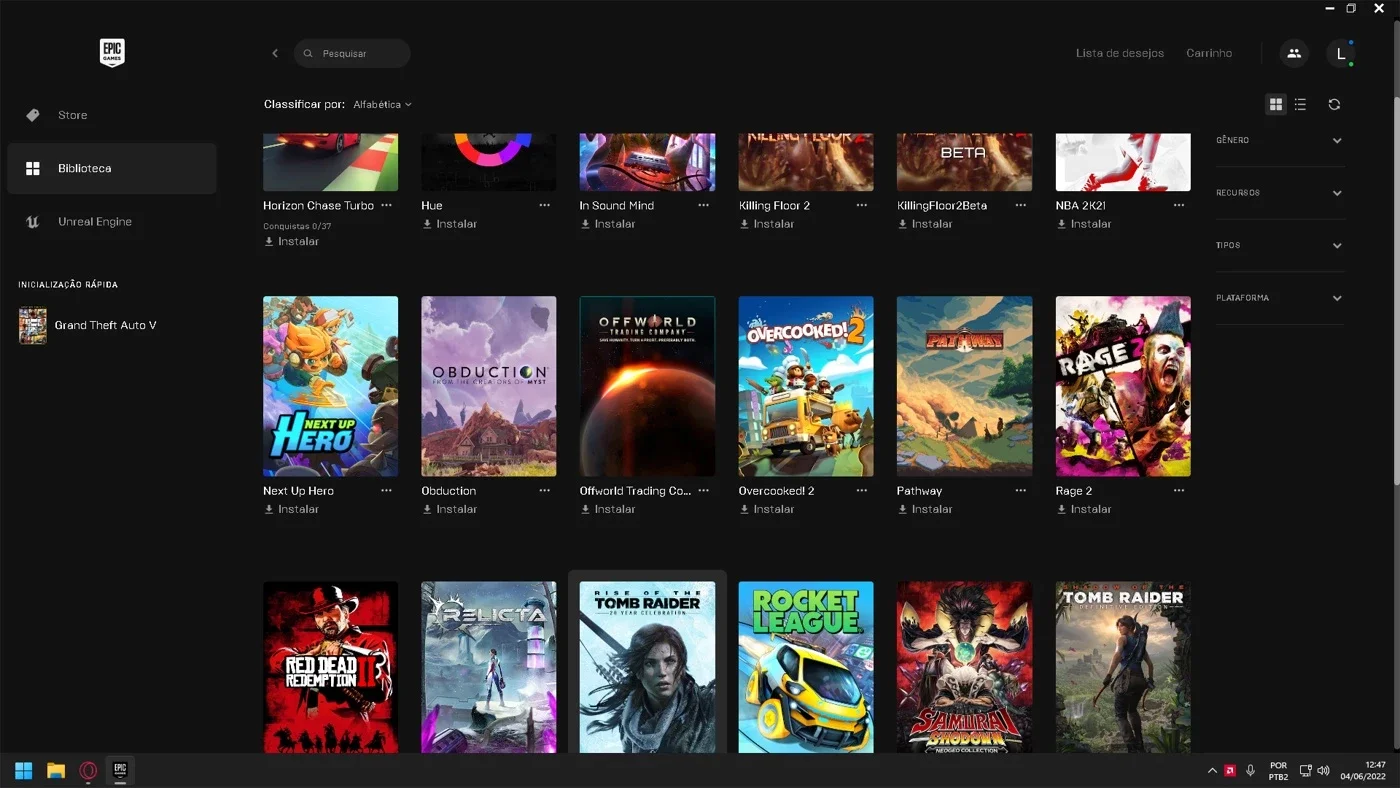Refresh the library
1400x788 pixels.
(1334, 104)
